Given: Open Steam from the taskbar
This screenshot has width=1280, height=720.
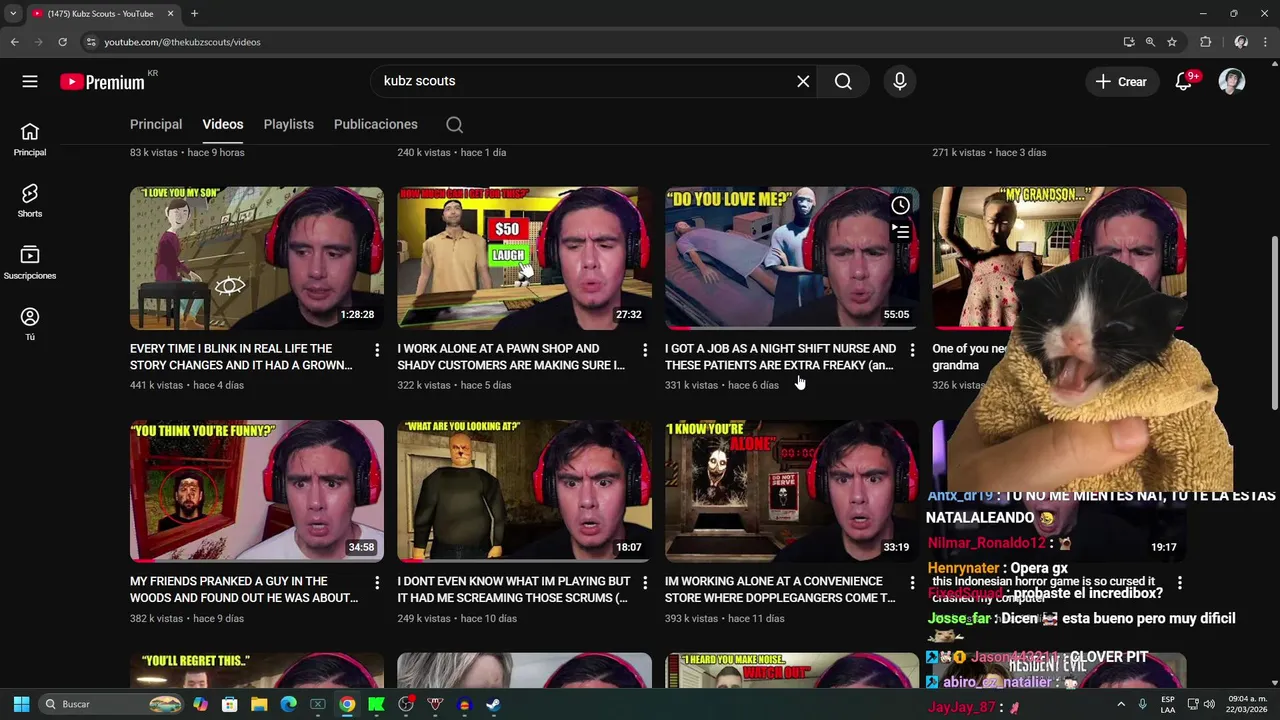Looking at the screenshot, I should (x=493, y=704).
